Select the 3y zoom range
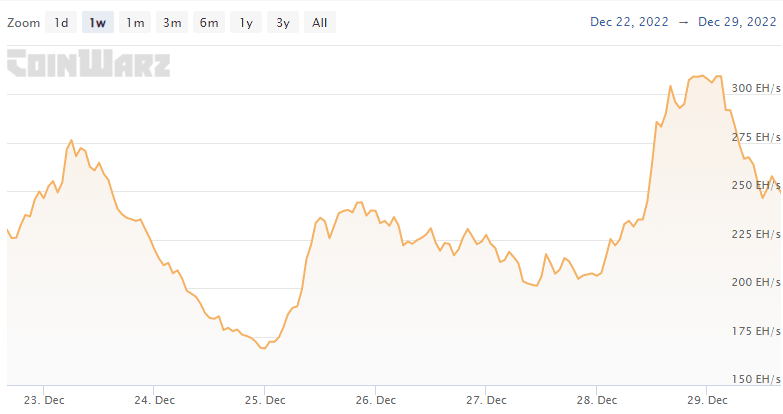Viewport: 783px width, 414px height. [282, 22]
